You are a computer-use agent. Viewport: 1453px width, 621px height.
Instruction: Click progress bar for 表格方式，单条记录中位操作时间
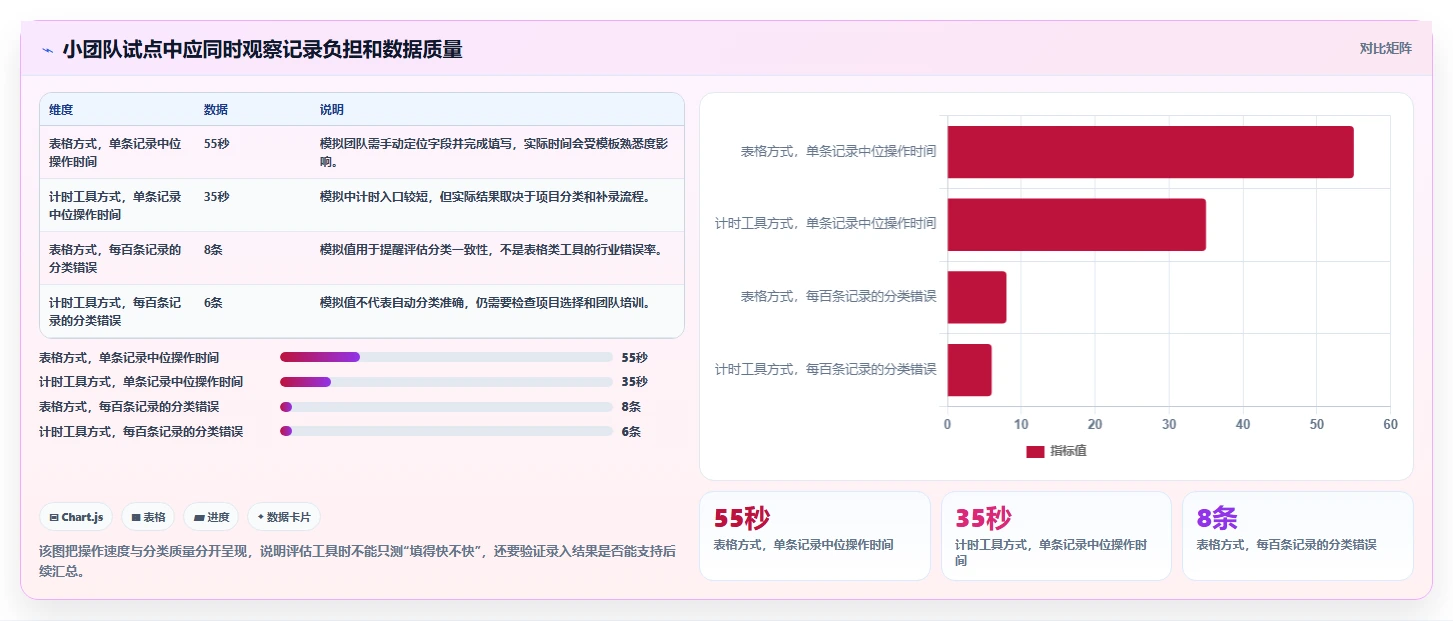tap(446, 357)
